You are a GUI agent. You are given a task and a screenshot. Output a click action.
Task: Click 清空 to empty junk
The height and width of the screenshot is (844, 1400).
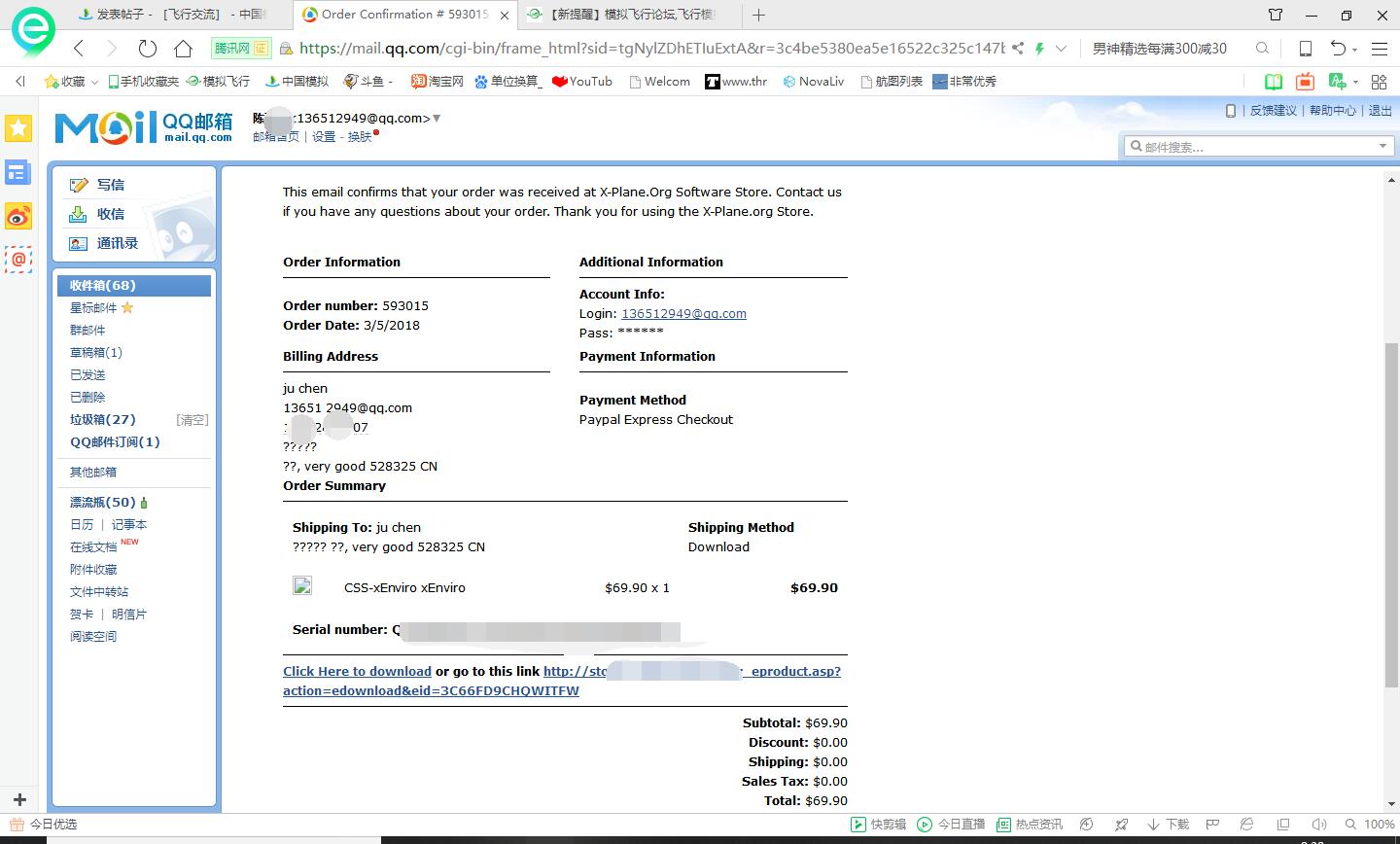coord(192,419)
